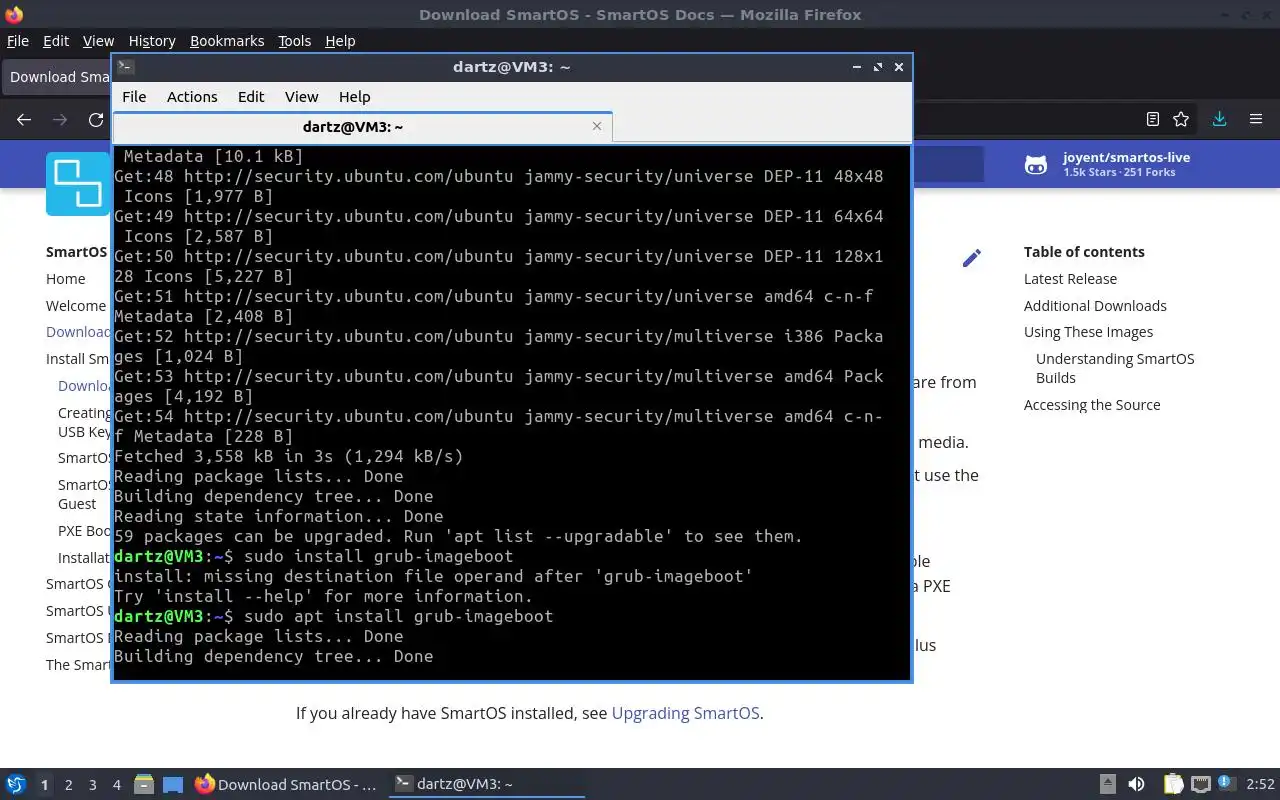The height and width of the screenshot is (800, 1280).
Task: Open the Upgrading SmartOS link
Action: [686, 713]
